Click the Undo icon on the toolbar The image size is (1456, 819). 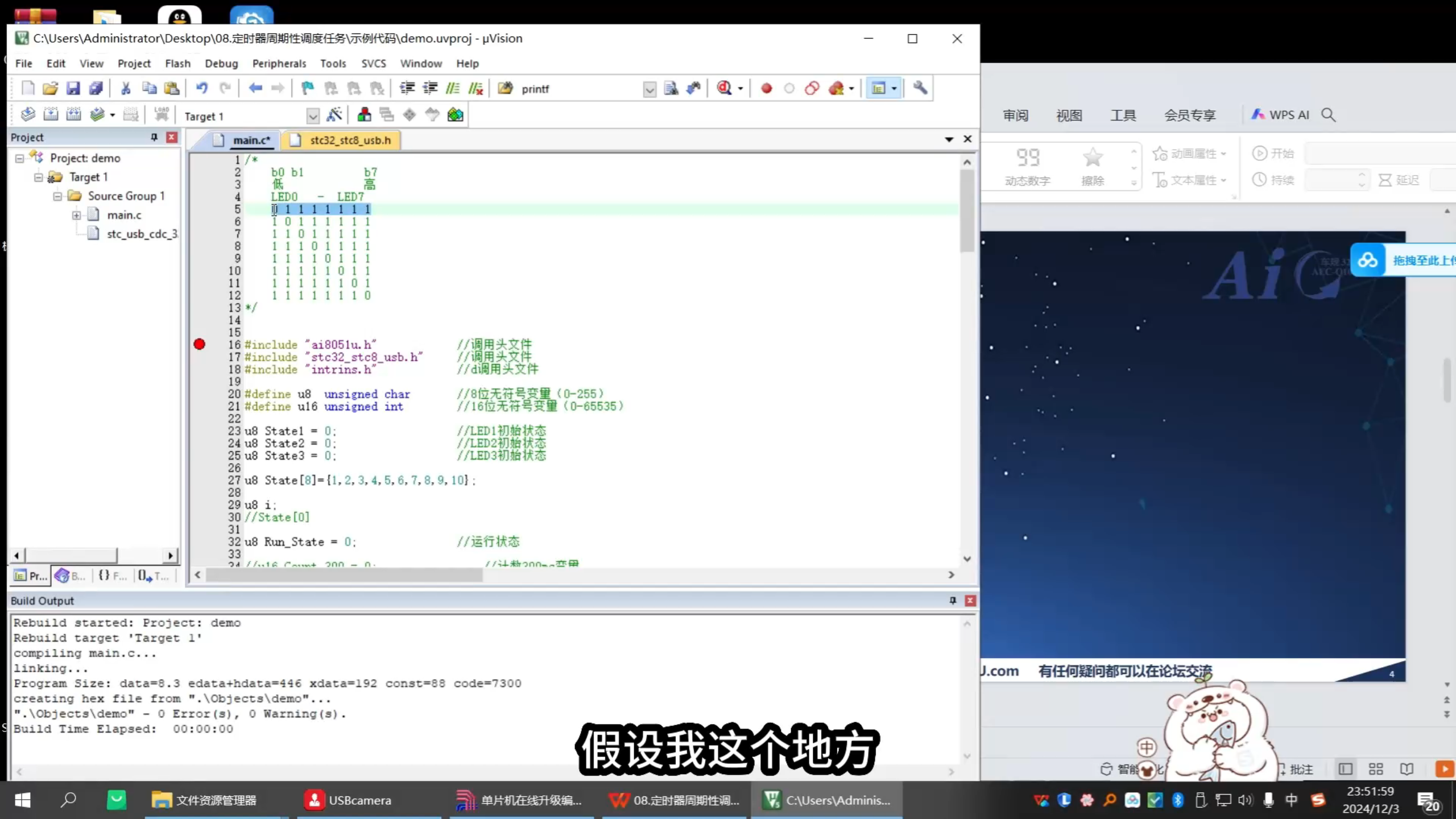(x=202, y=88)
